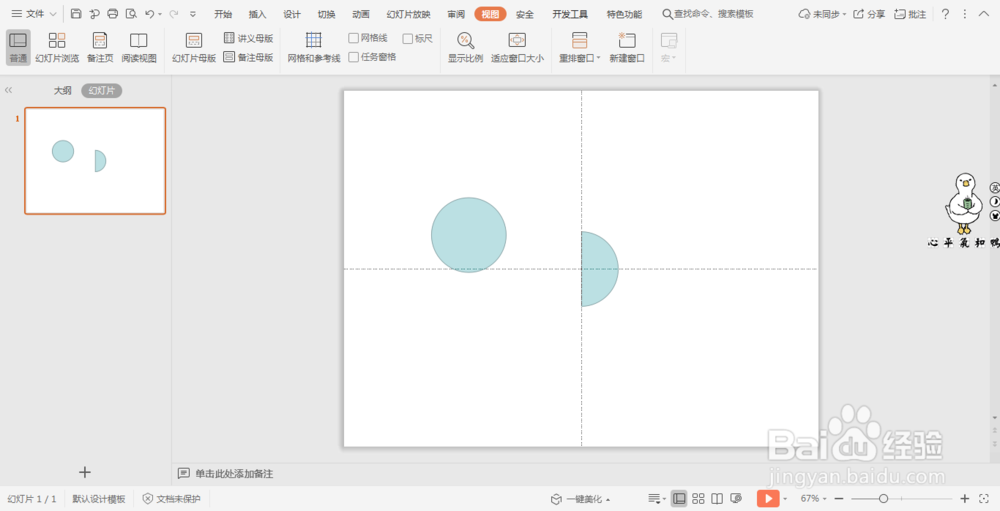
Task: Click the Save icon in quick access toolbar
Action: click(76, 13)
